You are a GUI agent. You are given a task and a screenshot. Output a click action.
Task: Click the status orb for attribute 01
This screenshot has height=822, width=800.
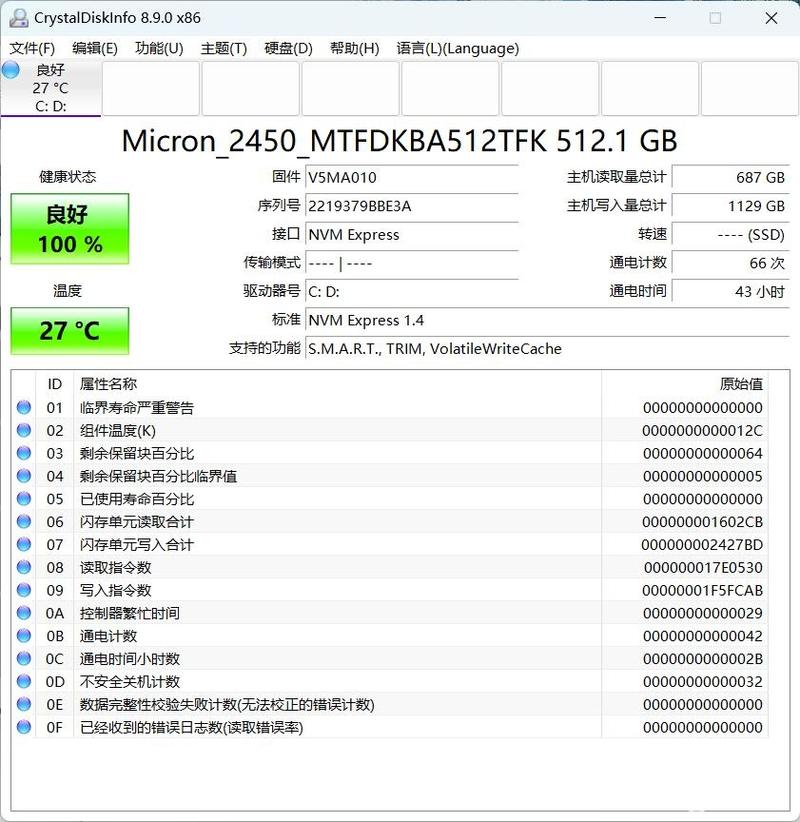[x=24, y=407]
